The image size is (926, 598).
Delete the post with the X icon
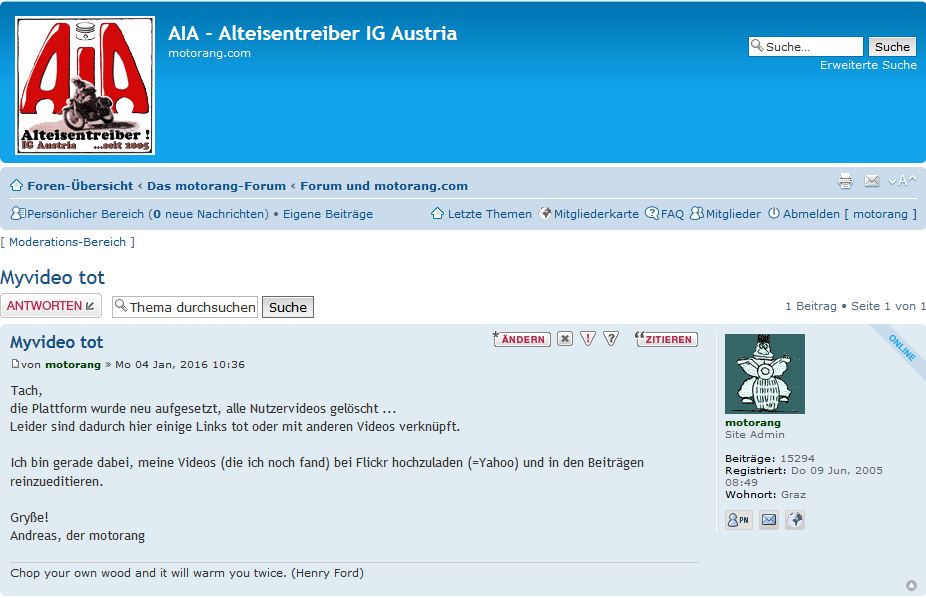click(565, 339)
